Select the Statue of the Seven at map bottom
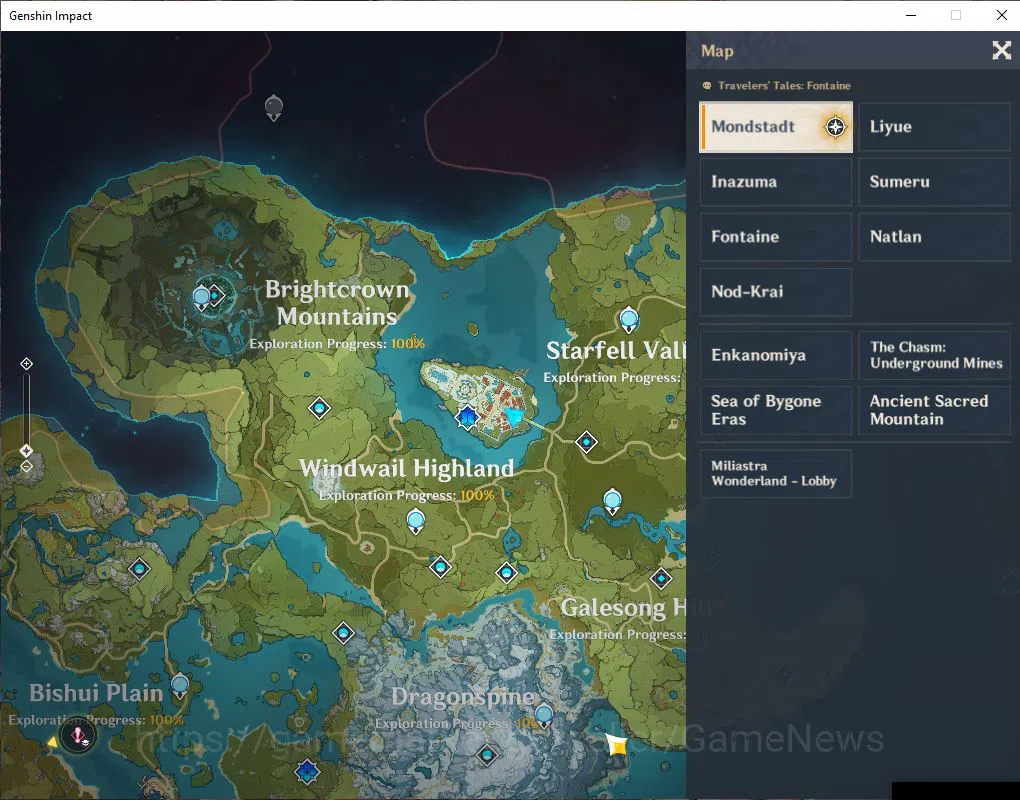 (307, 772)
